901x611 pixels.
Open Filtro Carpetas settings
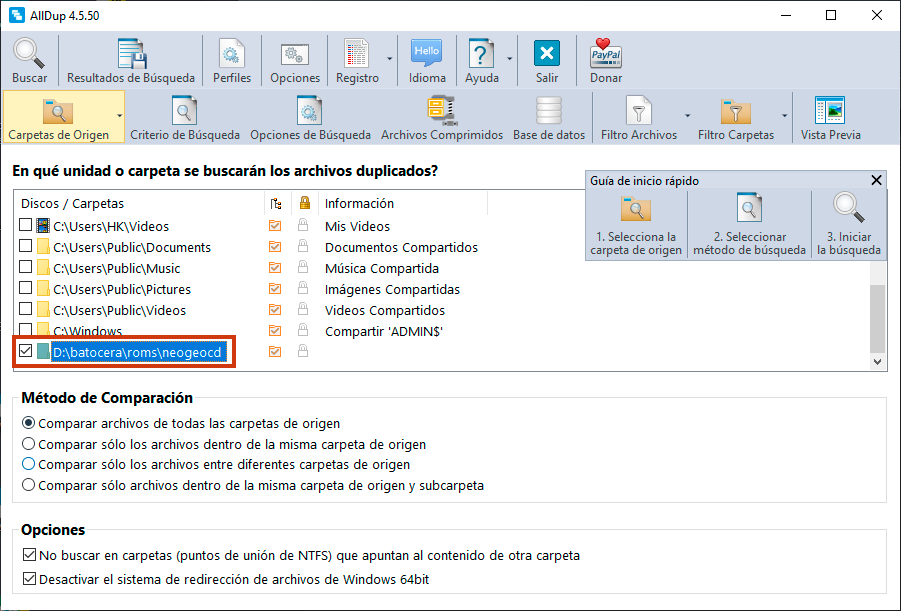point(736,117)
